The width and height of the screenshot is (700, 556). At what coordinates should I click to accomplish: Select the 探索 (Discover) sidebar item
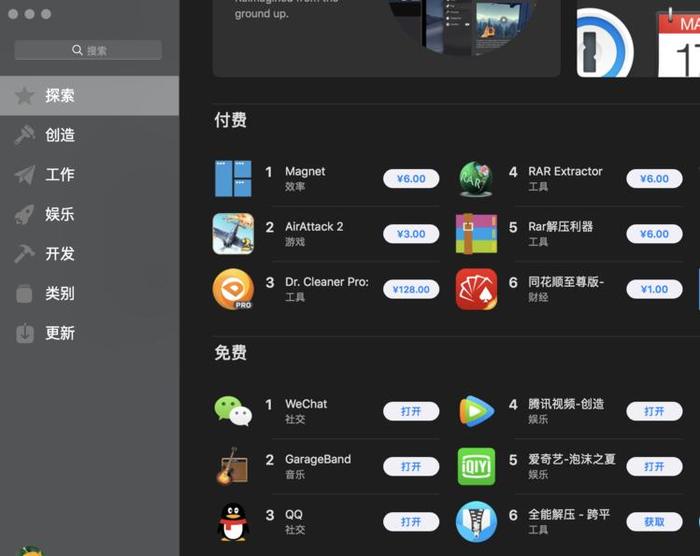click(89, 96)
